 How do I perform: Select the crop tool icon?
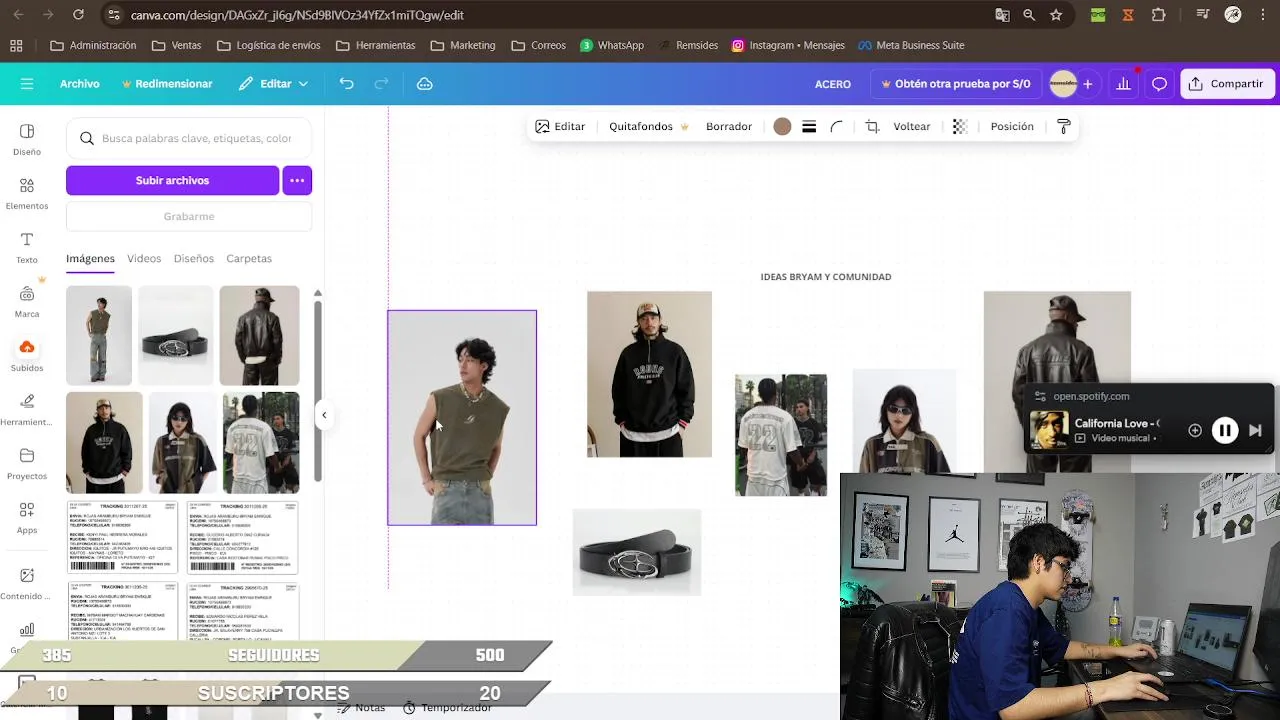(872, 127)
